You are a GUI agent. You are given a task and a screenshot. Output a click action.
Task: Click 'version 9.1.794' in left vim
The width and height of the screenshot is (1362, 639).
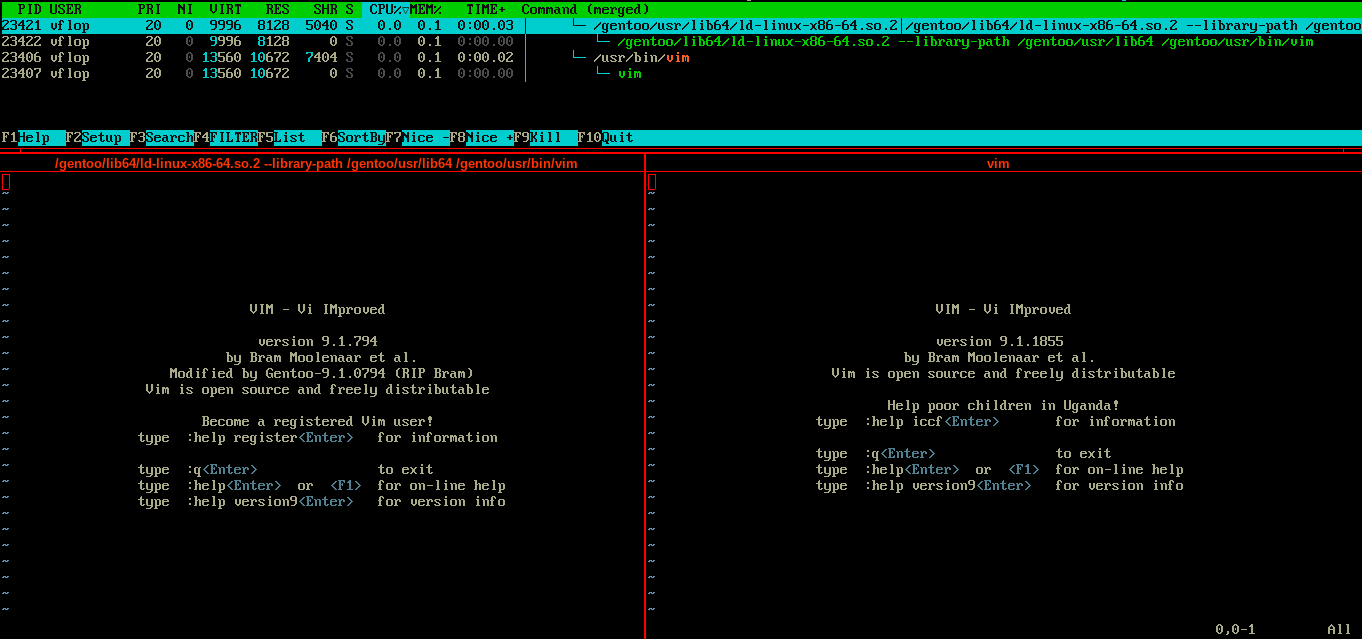point(317,341)
